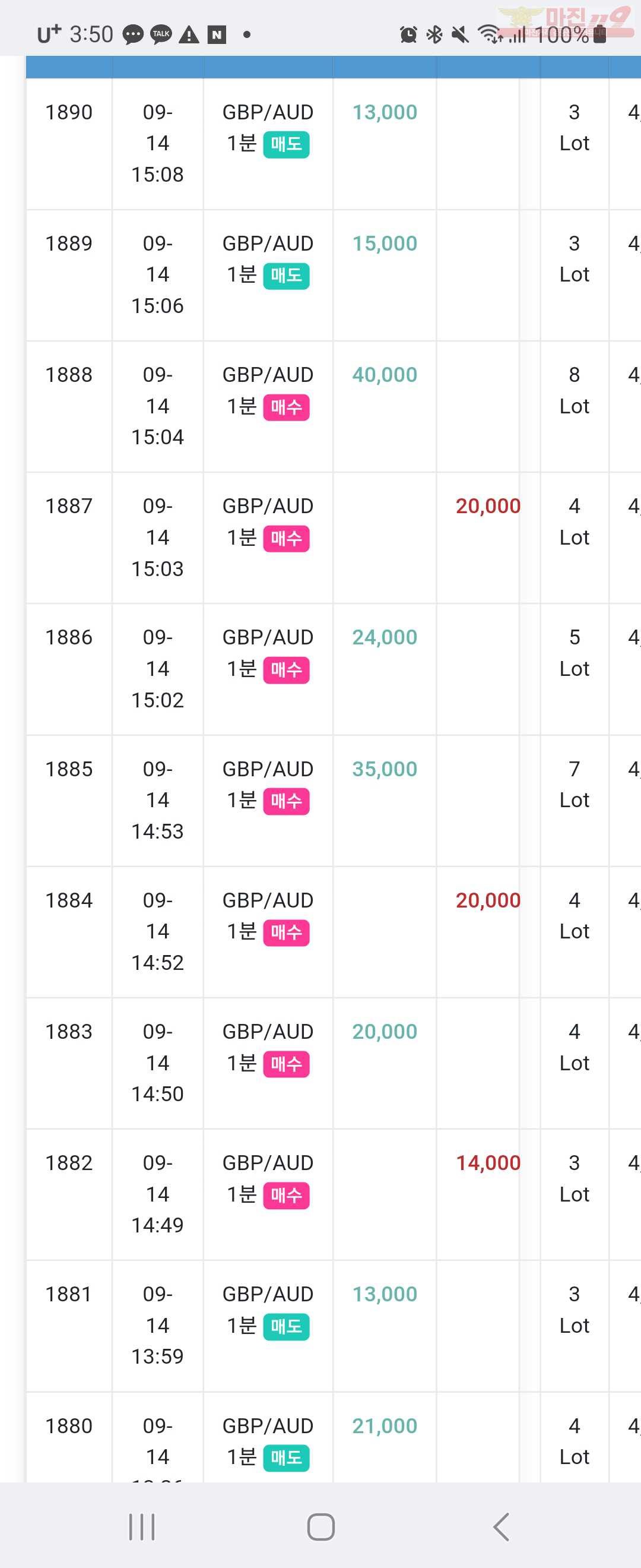Viewport: 641px width, 1568px height.
Task: Tap the 매도 badge in row 1881
Action: click(x=287, y=1327)
